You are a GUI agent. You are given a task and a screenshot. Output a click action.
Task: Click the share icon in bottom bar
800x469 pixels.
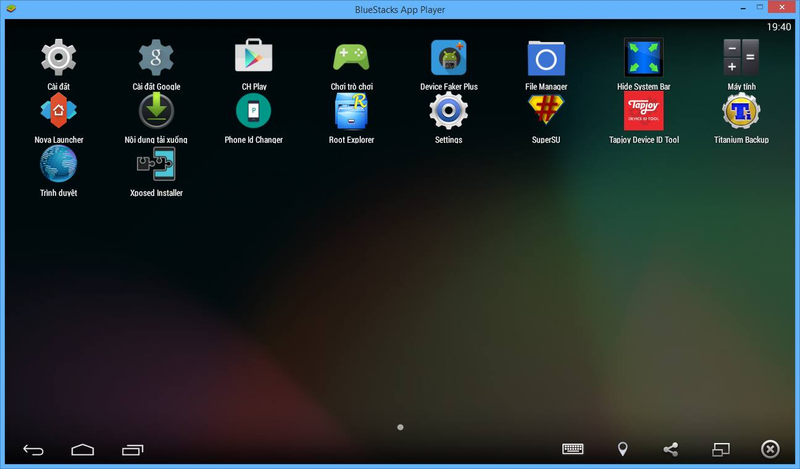(x=671, y=449)
